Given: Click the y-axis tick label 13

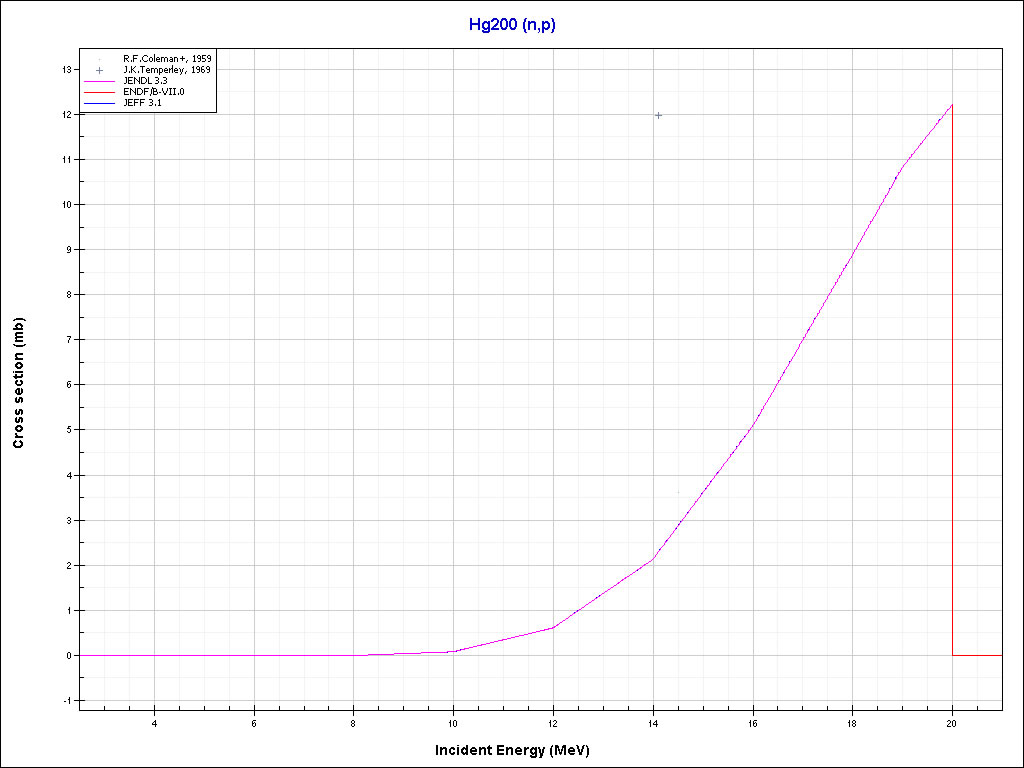Looking at the screenshot, I should click(x=66, y=69).
